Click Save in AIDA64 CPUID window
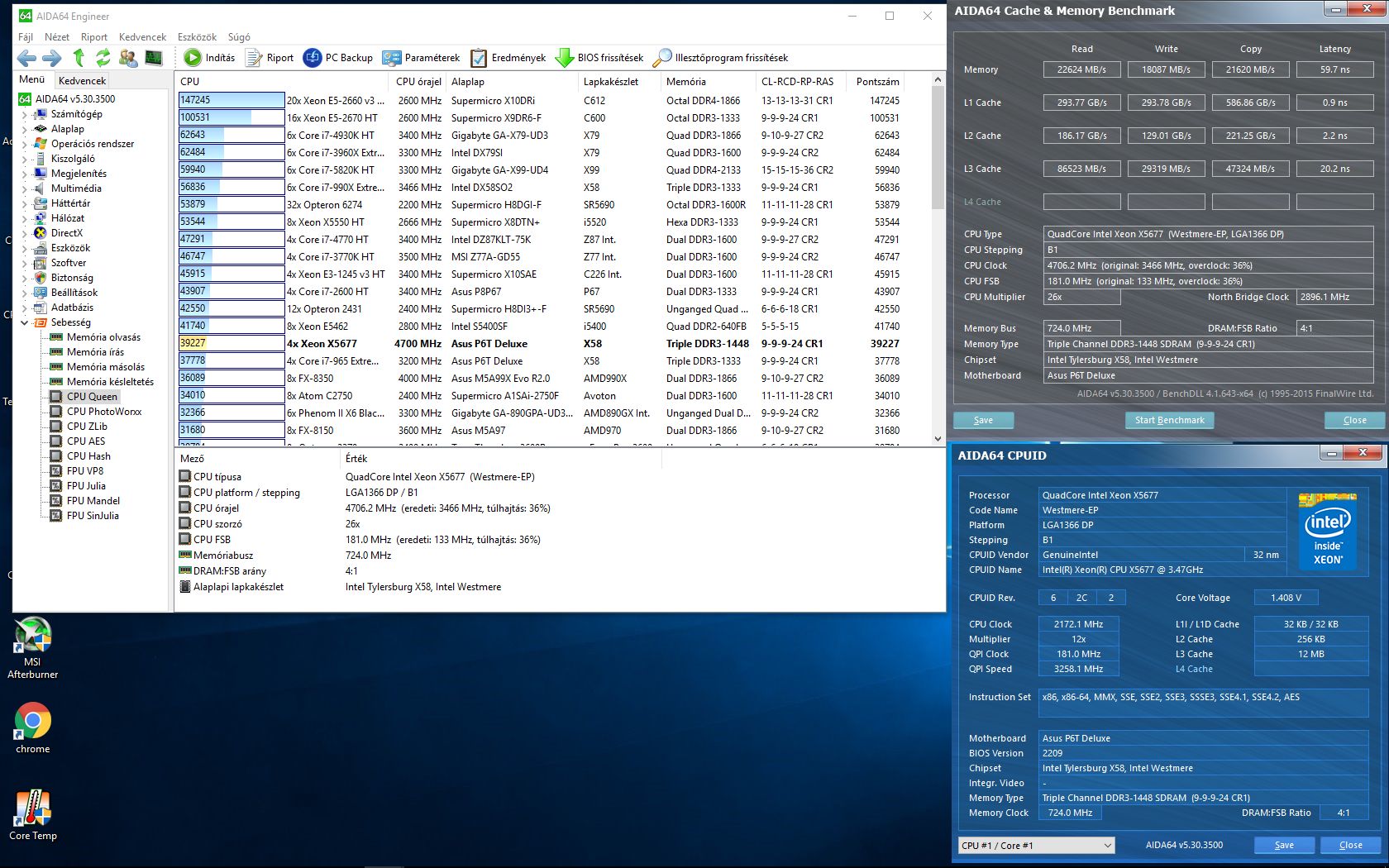The image size is (1389, 868). pos(1284,845)
